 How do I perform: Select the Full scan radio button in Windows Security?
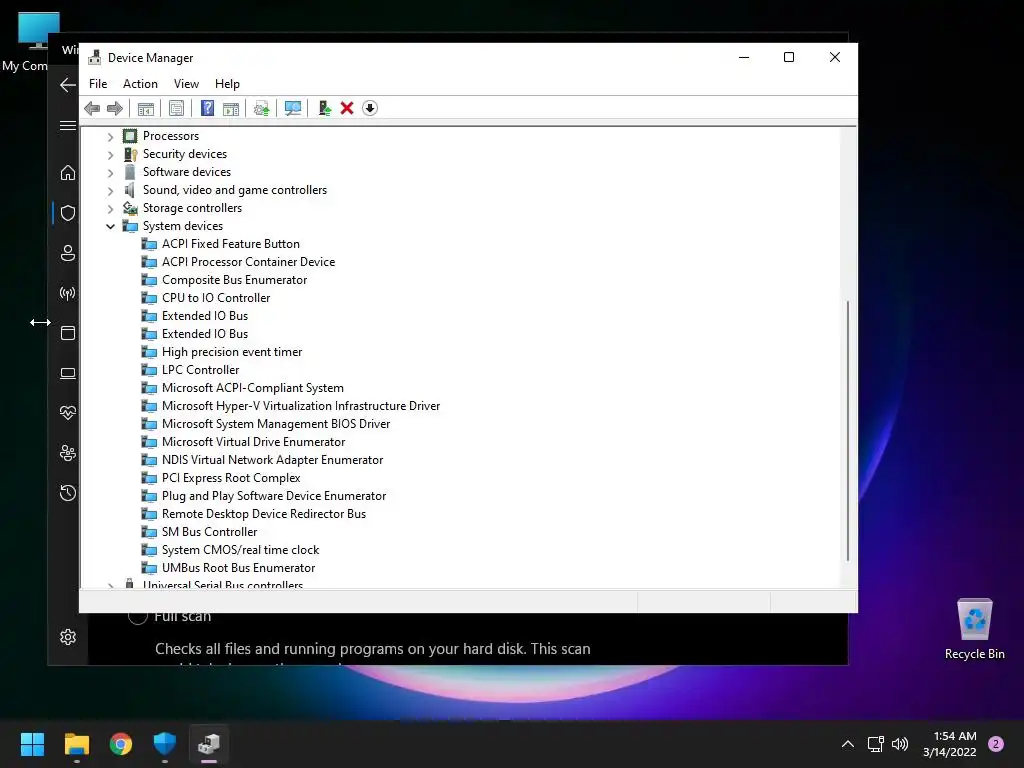[137, 616]
